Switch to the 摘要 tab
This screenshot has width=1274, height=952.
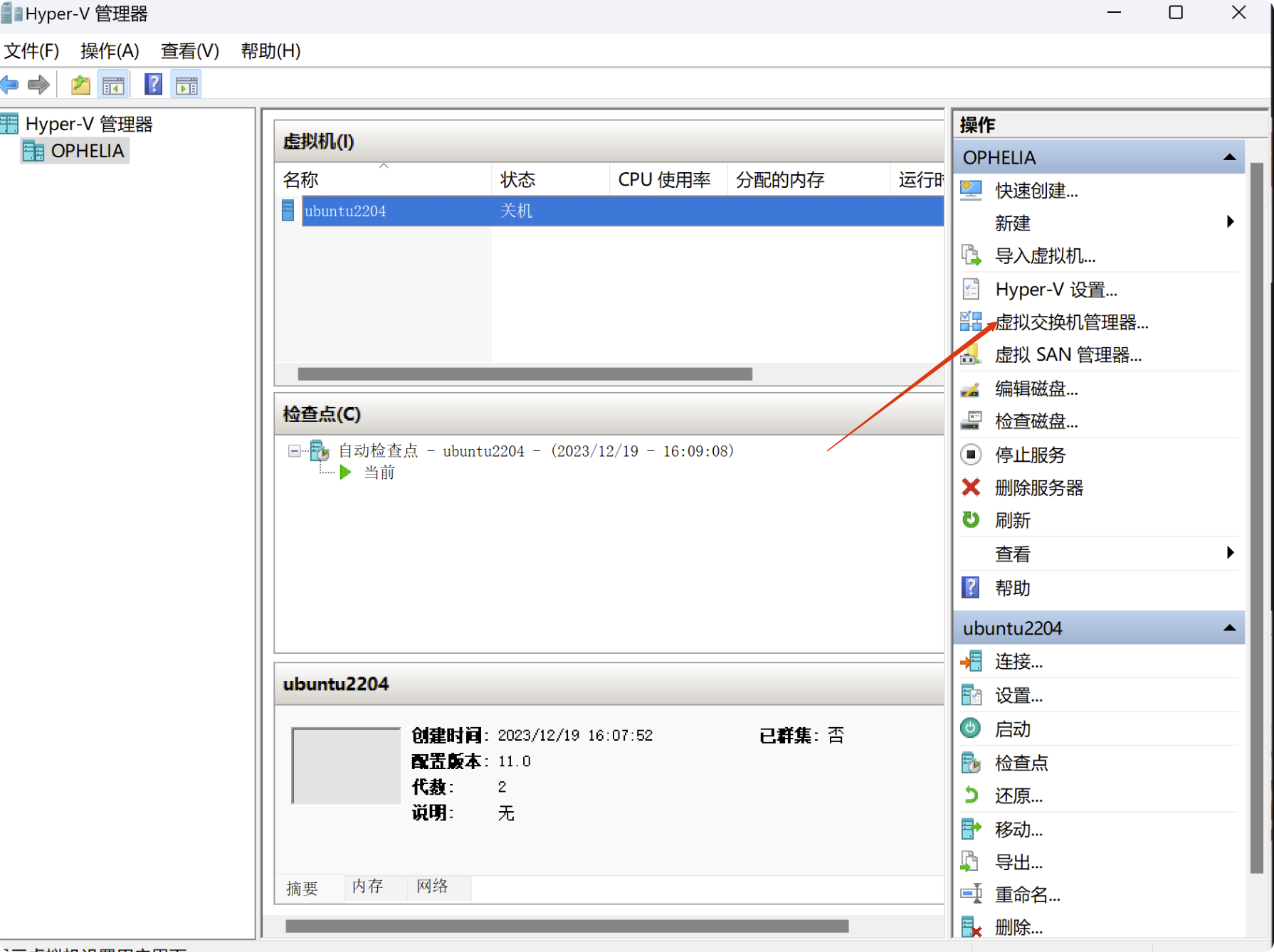tap(302, 888)
